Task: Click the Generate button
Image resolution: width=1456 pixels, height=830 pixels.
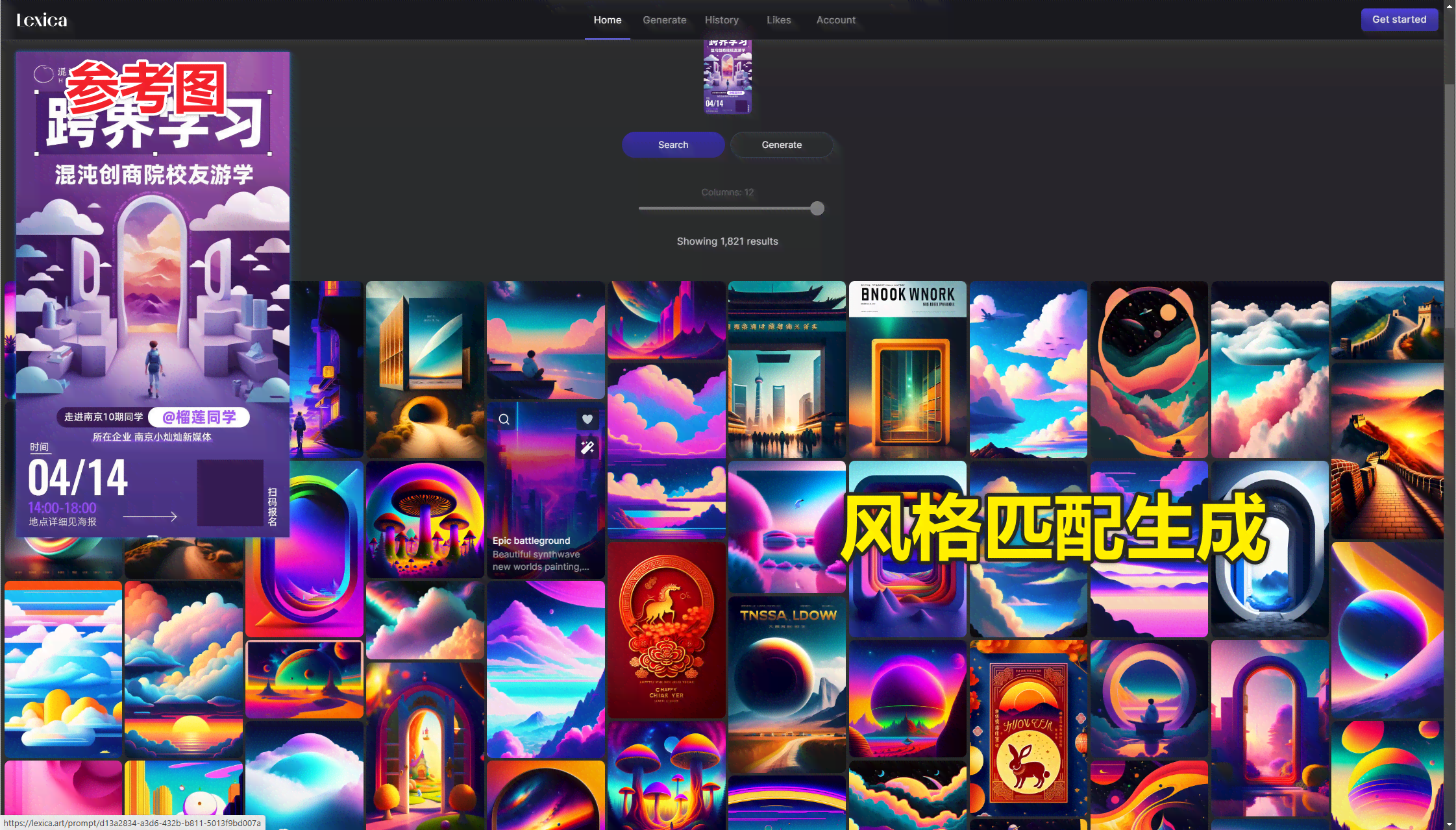Action: pos(781,144)
